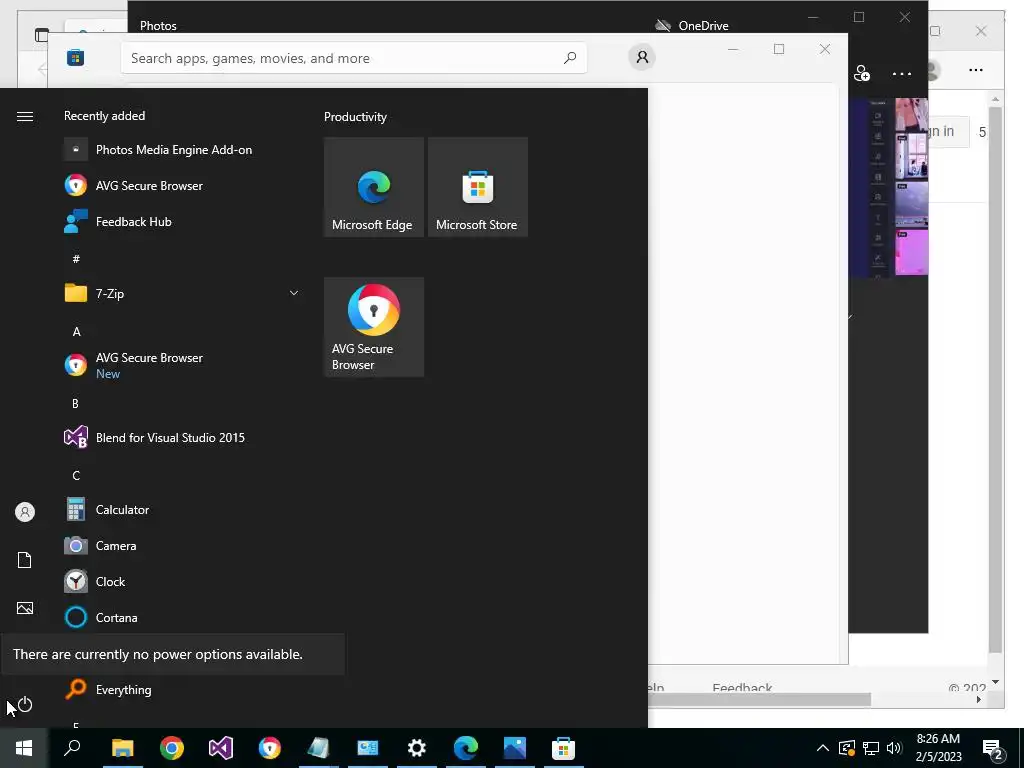
Task: Click the Microsoft Store home logo
Action: coord(75,58)
